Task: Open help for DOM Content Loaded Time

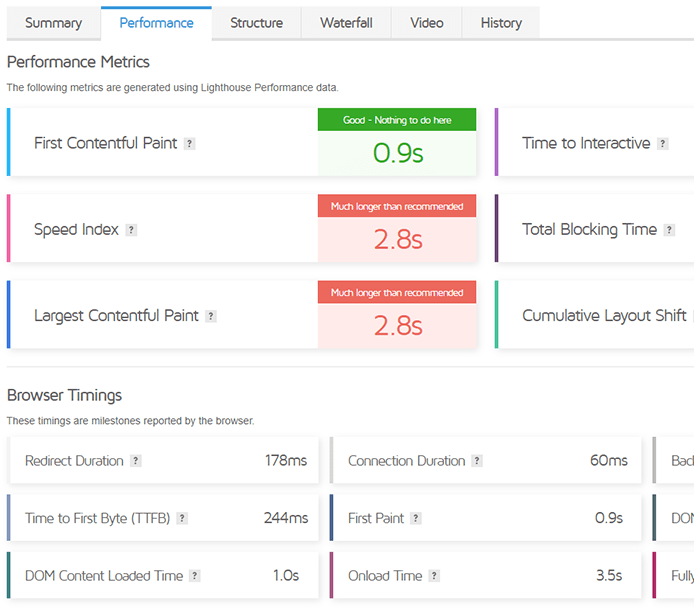Action: point(195,576)
